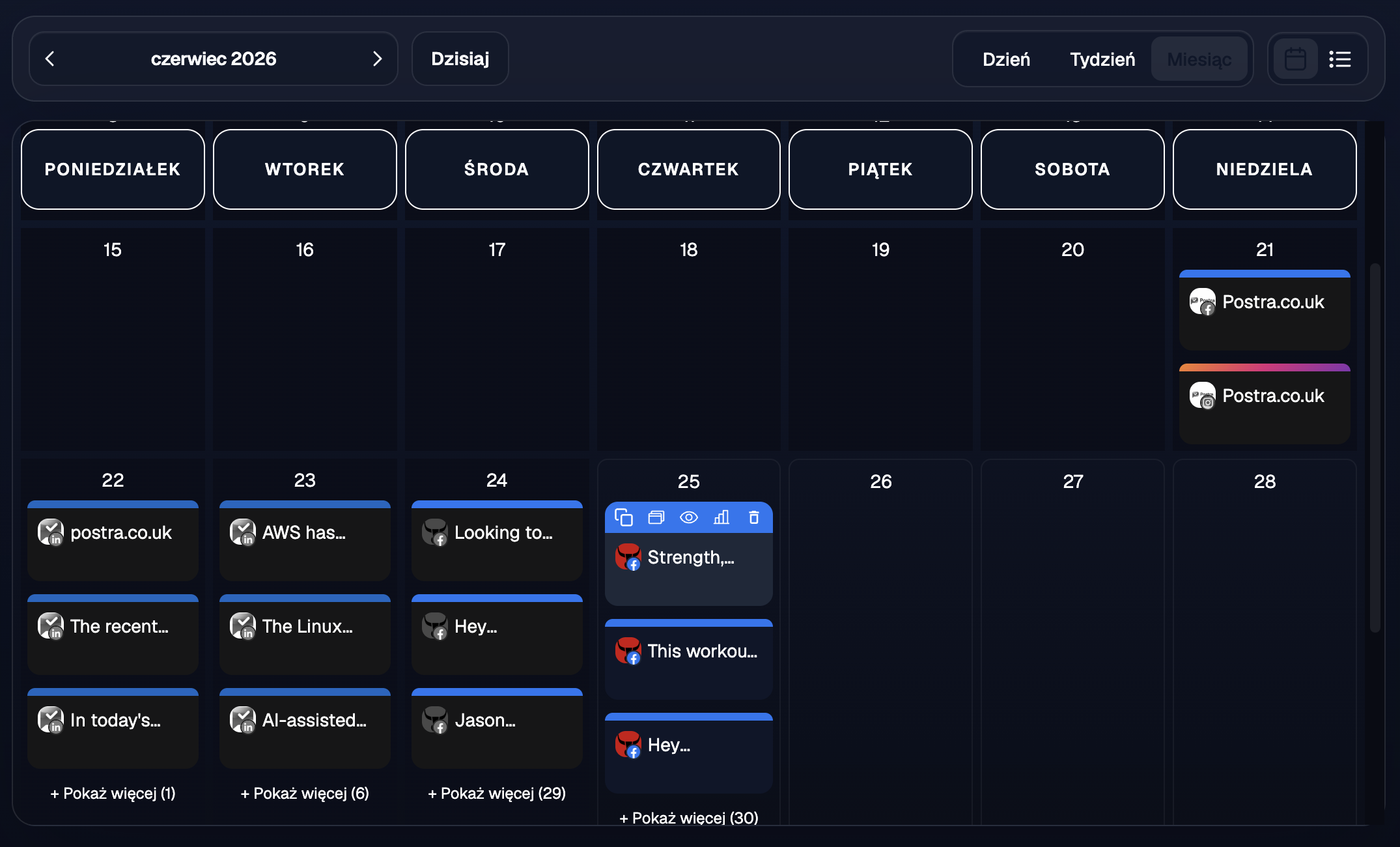This screenshot has width=1400, height=847.
Task: Select the Dzień view tab
Action: click(x=1006, y=59)
